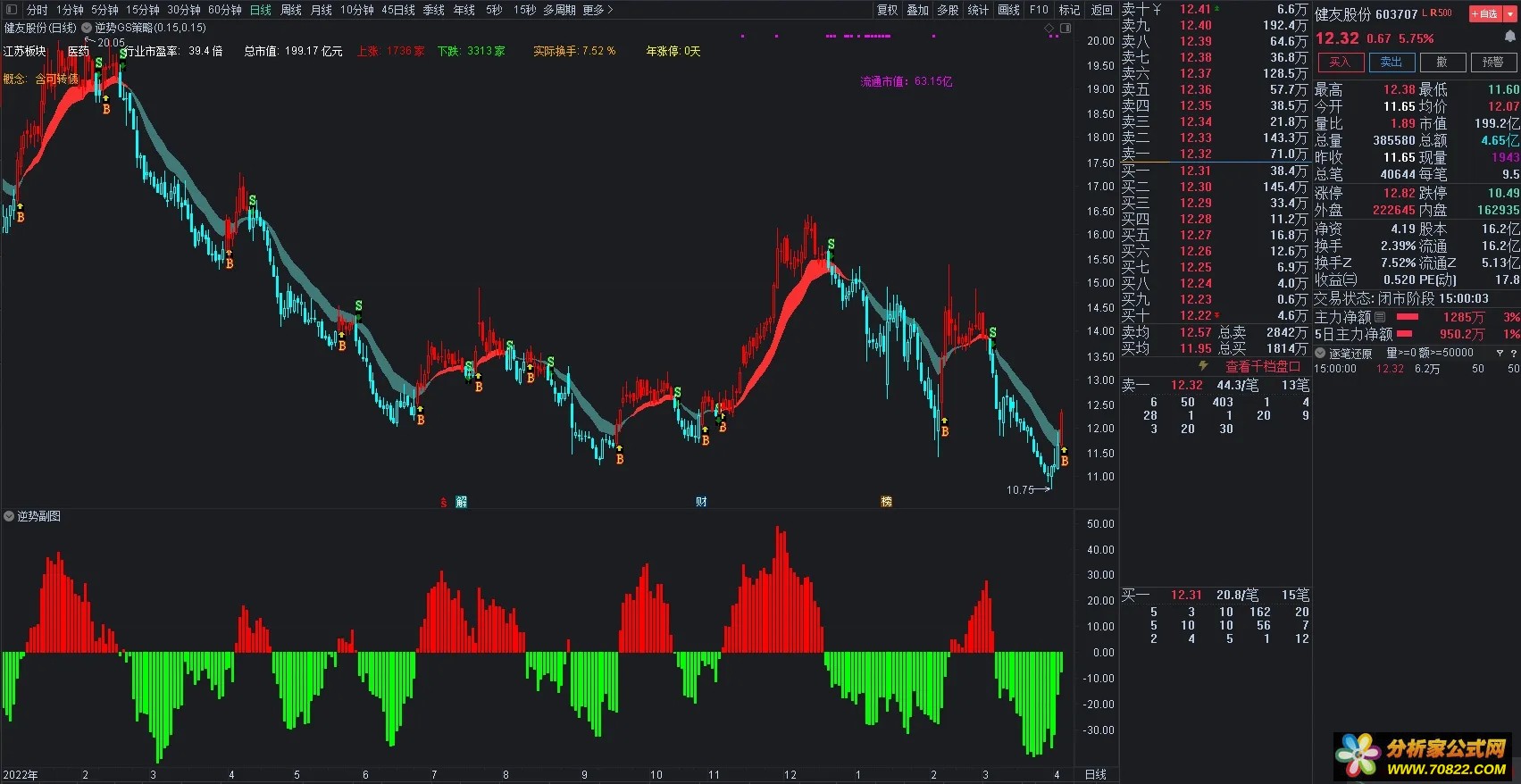Expand the 更多 periods menu
Image resolution: width=1521 pixels, height=784 pixels.
(x=598, y=10)
